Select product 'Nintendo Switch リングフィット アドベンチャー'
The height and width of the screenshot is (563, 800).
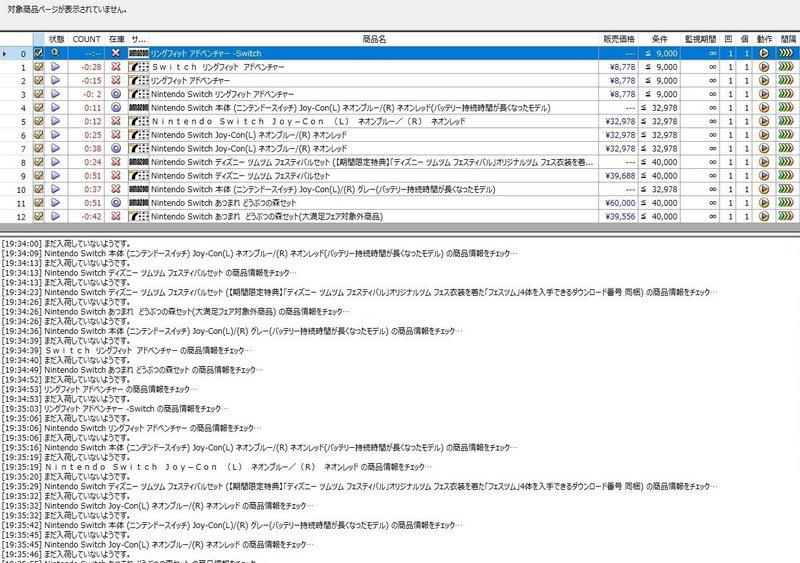coord(222,94)
